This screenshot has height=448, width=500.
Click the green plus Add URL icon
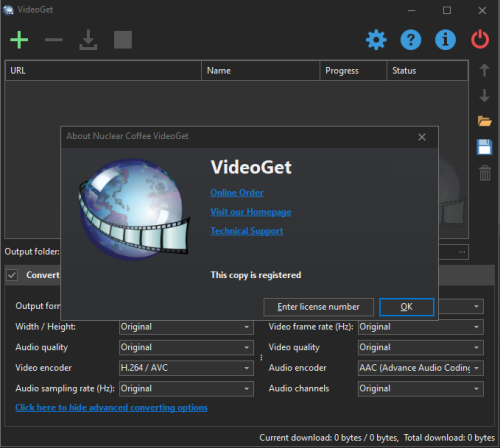19,40
